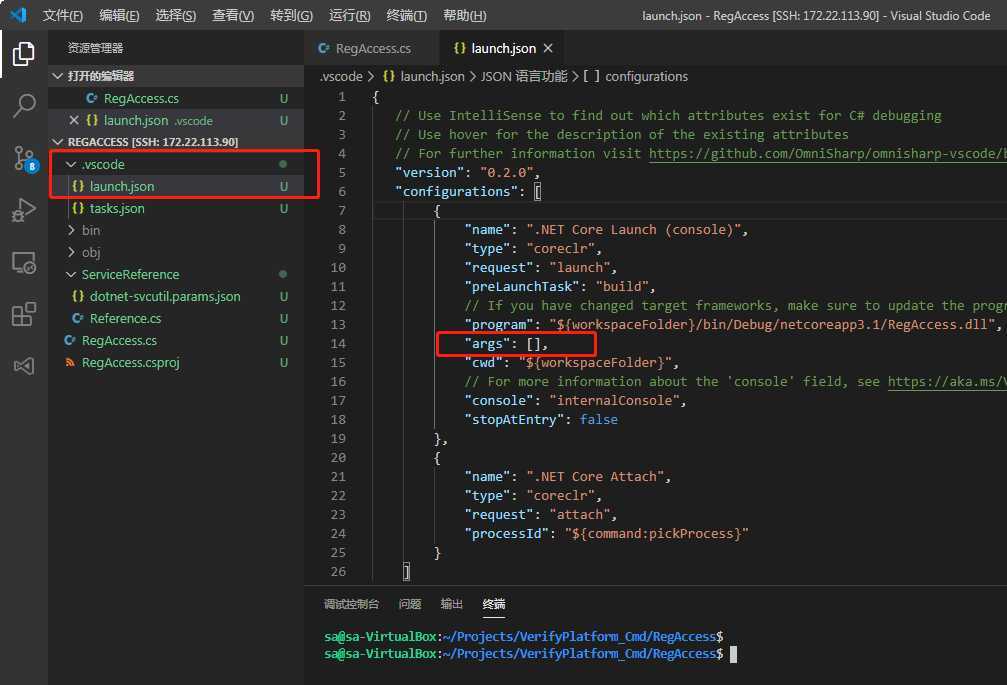Screen dimensions: 1007x685
Task: Open the Run and Debug view
Action: click(x=24, y=210)
